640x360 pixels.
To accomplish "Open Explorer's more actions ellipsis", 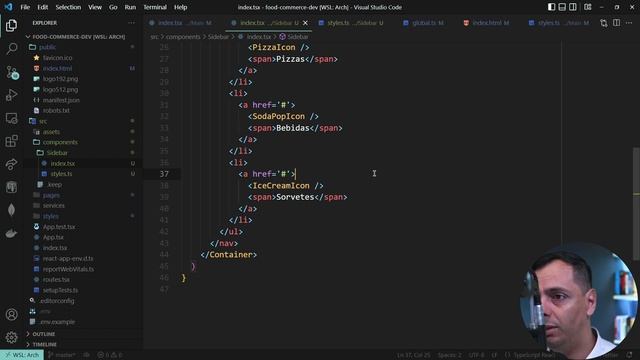I will click(131, 23).
